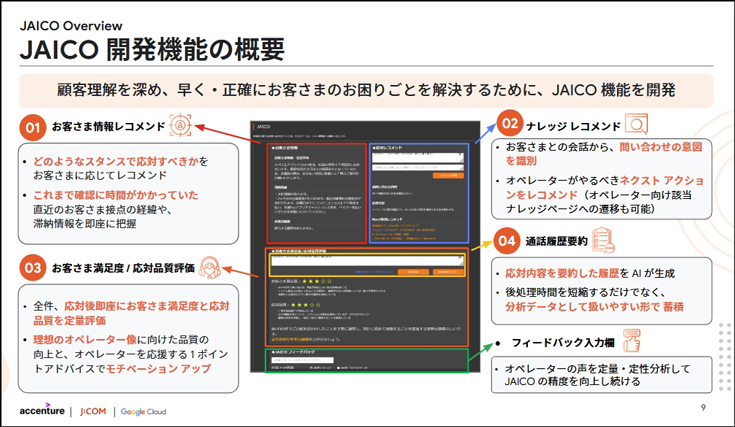This screenshot has width=735, height=427.
Task: Click the red text どのようなスタンスで応対すべきか
Action: pyautogui.click(x=115, y=162)
